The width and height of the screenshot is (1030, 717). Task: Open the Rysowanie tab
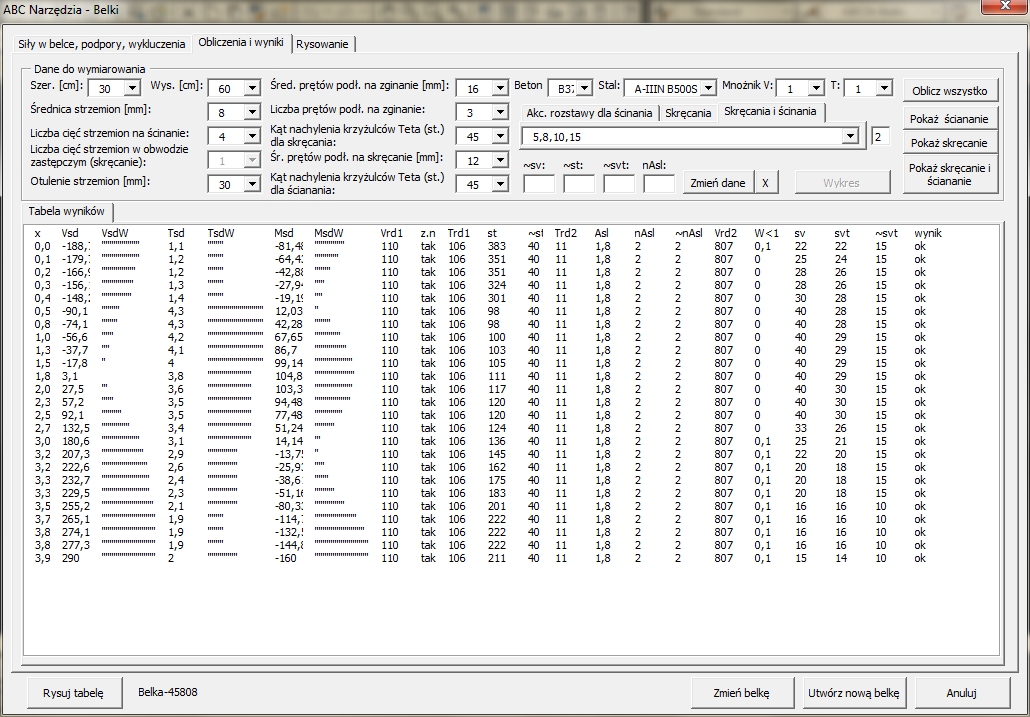pos(323,44)
